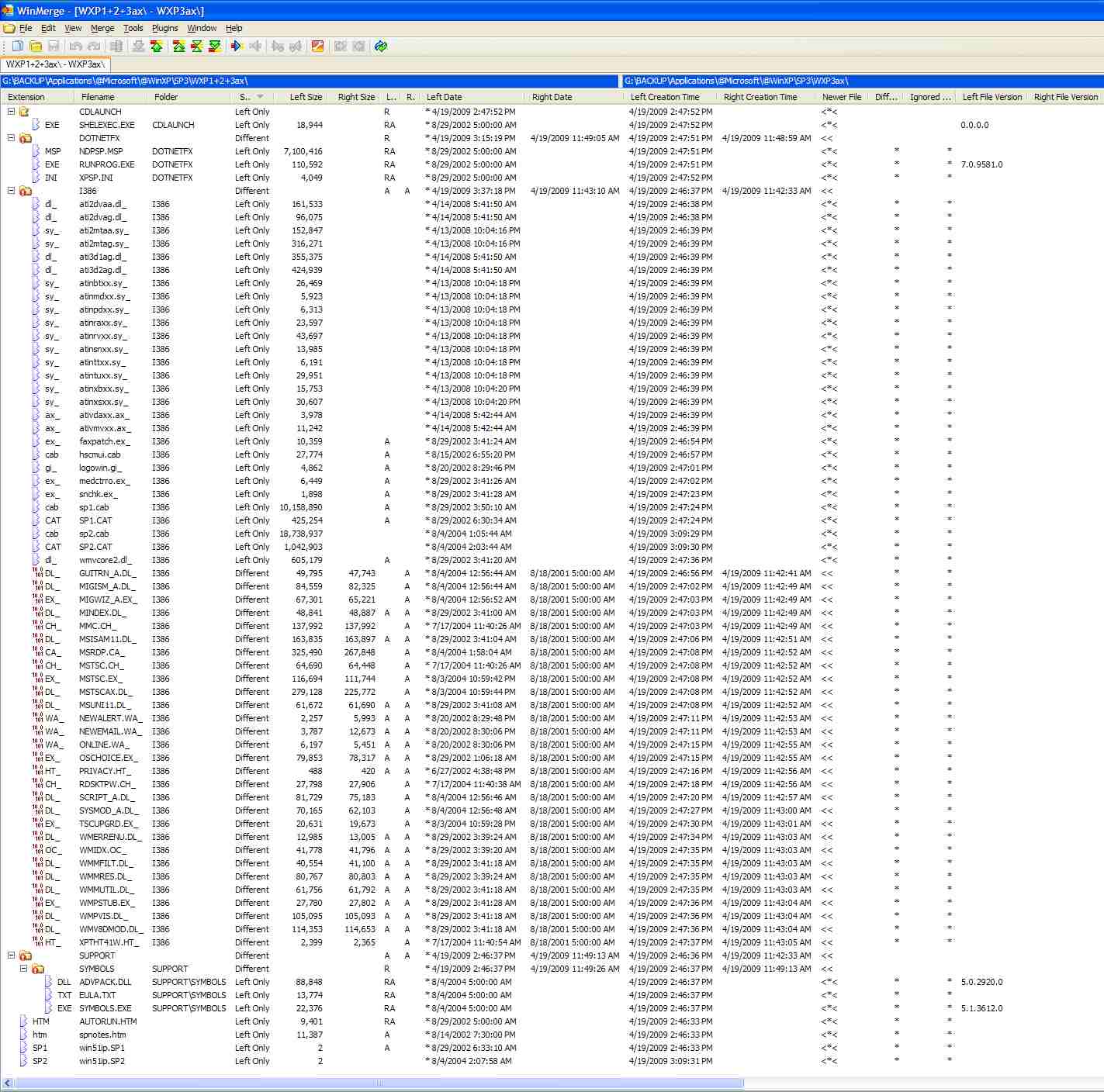Click the Undo toolbar icon
The height and width of the screenshot is (1092, 1104).
click(x=75, y=47)
